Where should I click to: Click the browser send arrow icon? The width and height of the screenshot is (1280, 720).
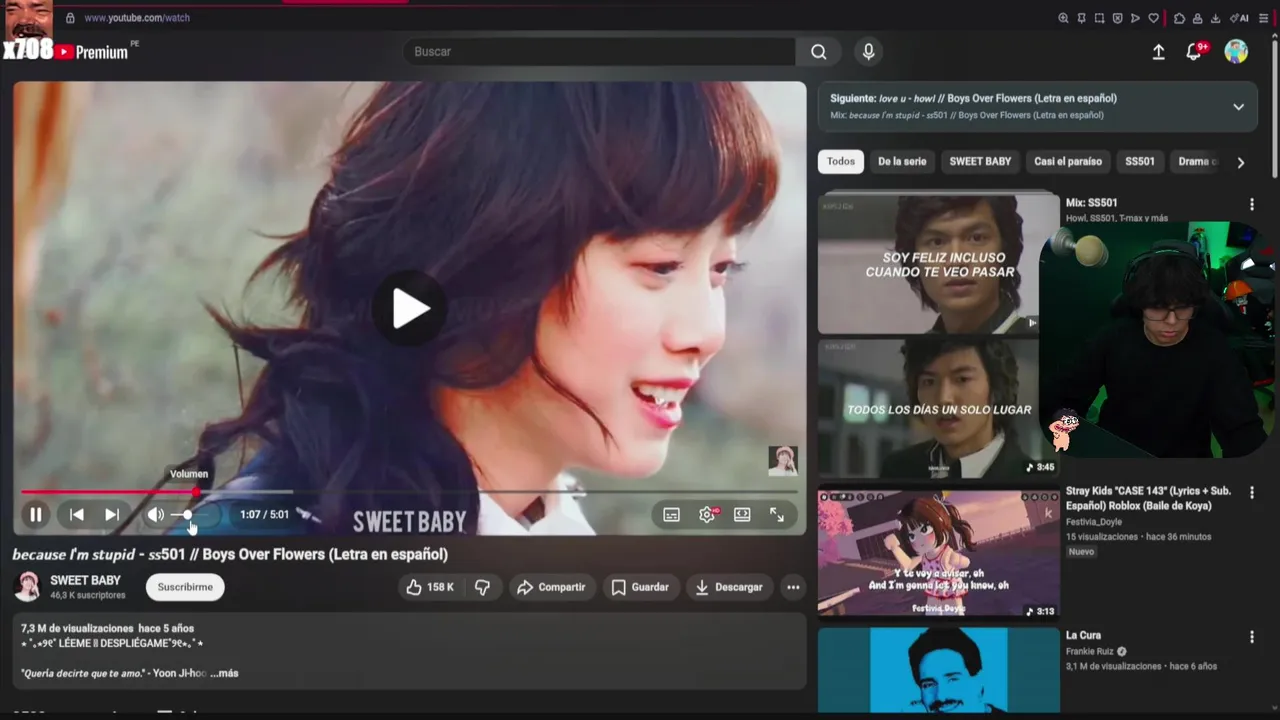click(x=1135, y=18)
